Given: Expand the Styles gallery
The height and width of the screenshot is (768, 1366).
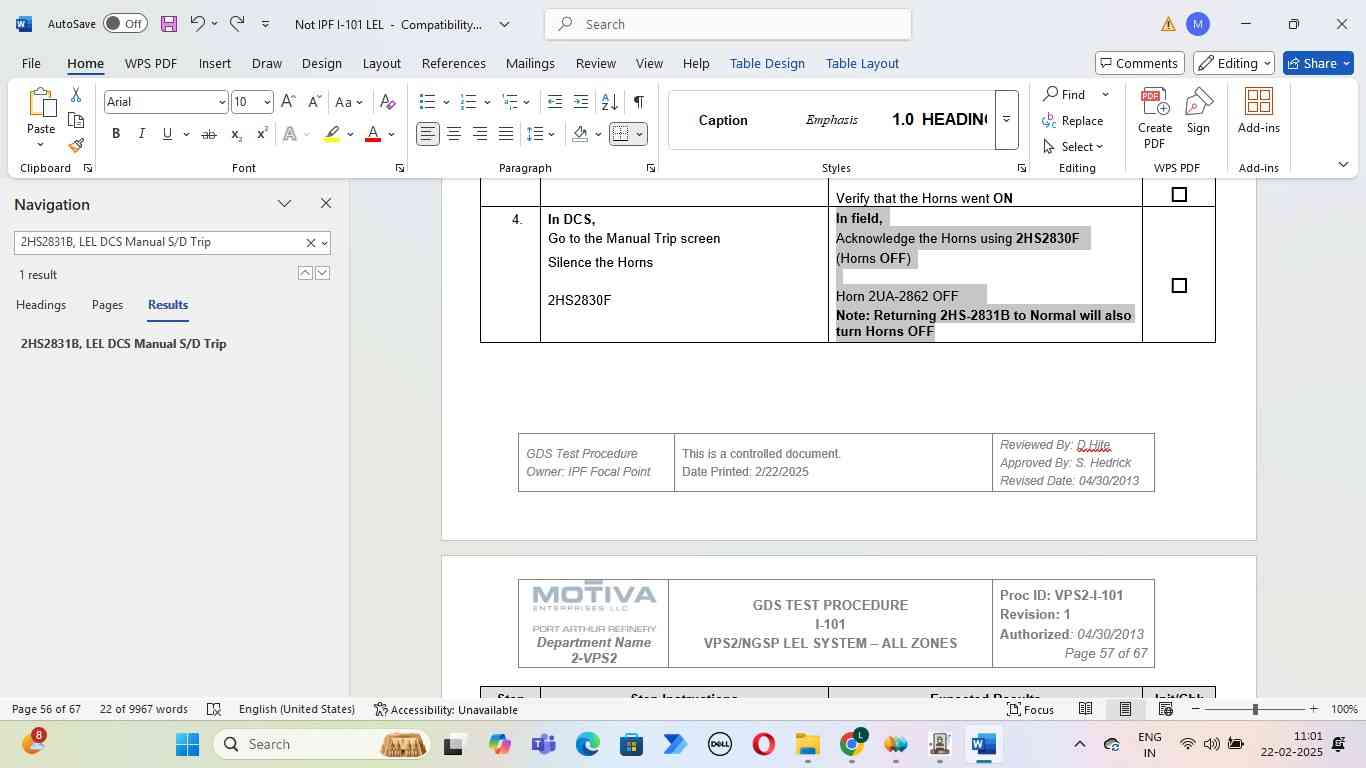Looking at the screenshot, I should coord(1007,120).
